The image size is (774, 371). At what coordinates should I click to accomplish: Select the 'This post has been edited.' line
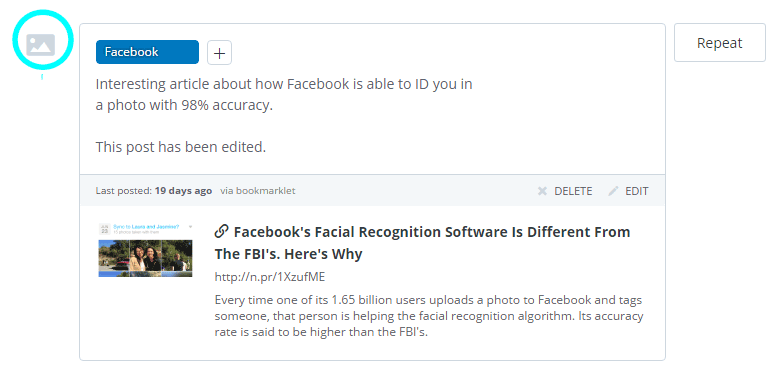pyautogui.click(x=181, y=147)
